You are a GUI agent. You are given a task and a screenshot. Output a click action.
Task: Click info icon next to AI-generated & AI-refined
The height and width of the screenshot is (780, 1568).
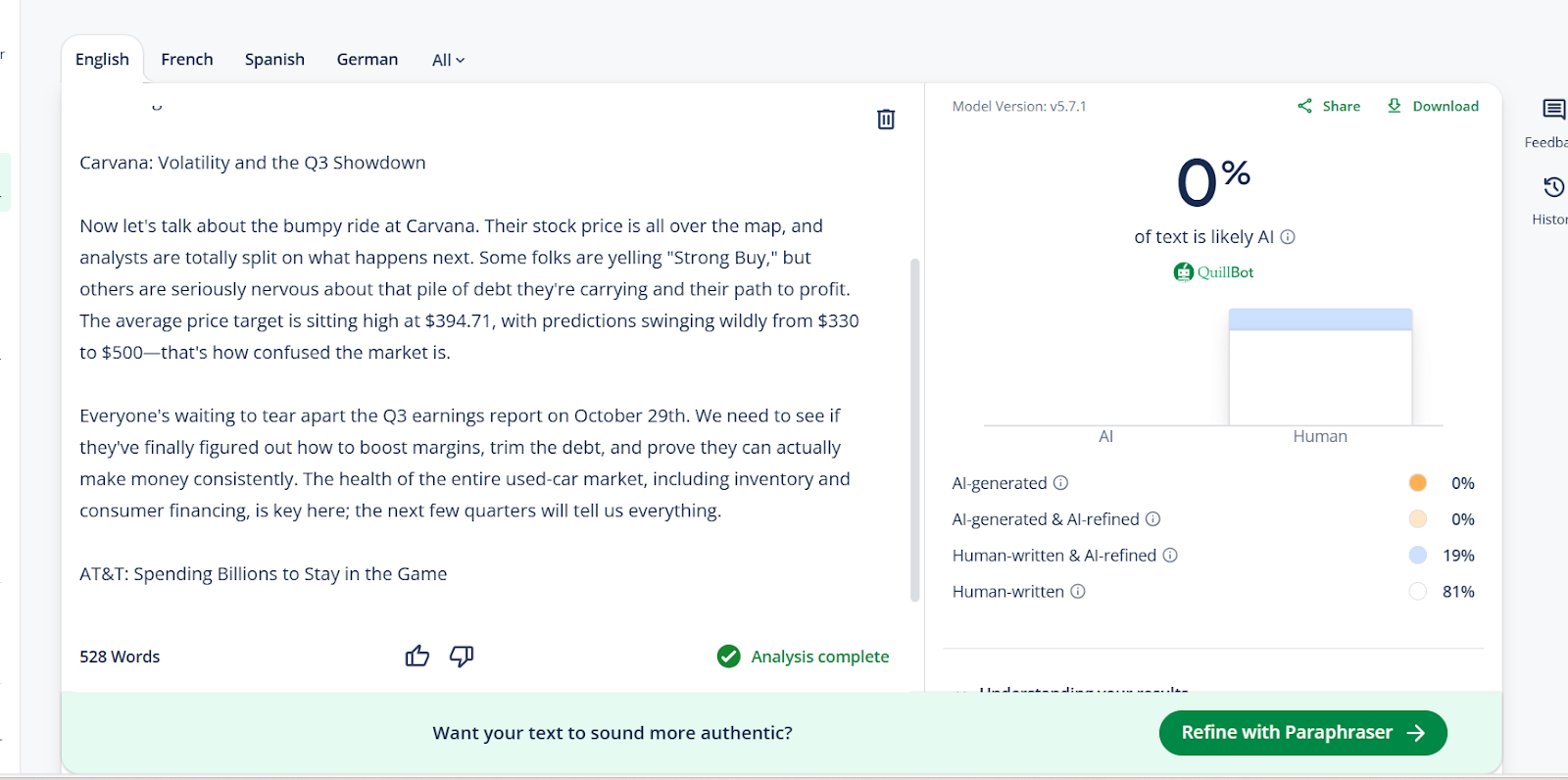pos(1153,519)
